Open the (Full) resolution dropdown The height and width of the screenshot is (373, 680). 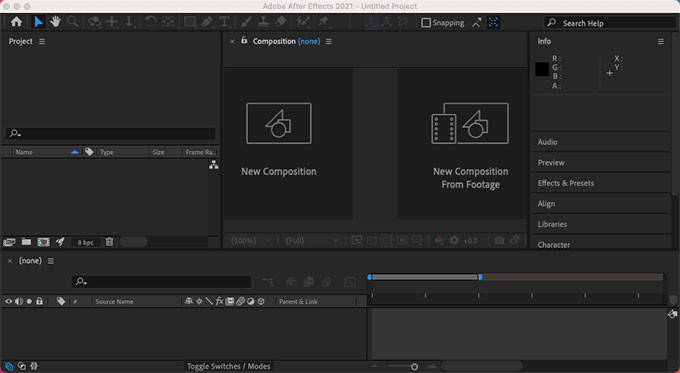pyautogui.click(x=311, y=240)
